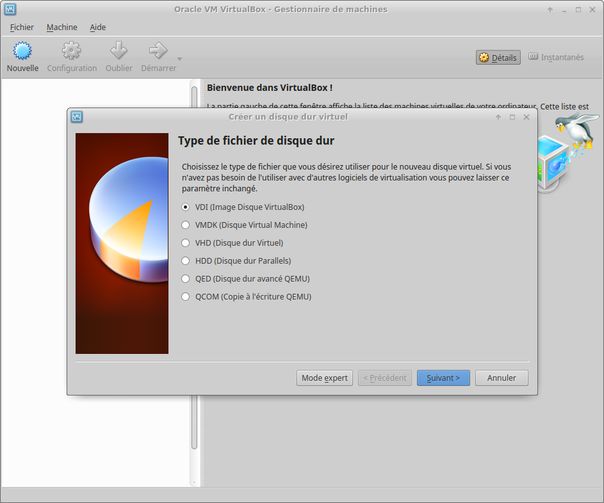Click the dialog's VirtualBox title bar icon
604x503 pixels.
[x=77, y=117]
